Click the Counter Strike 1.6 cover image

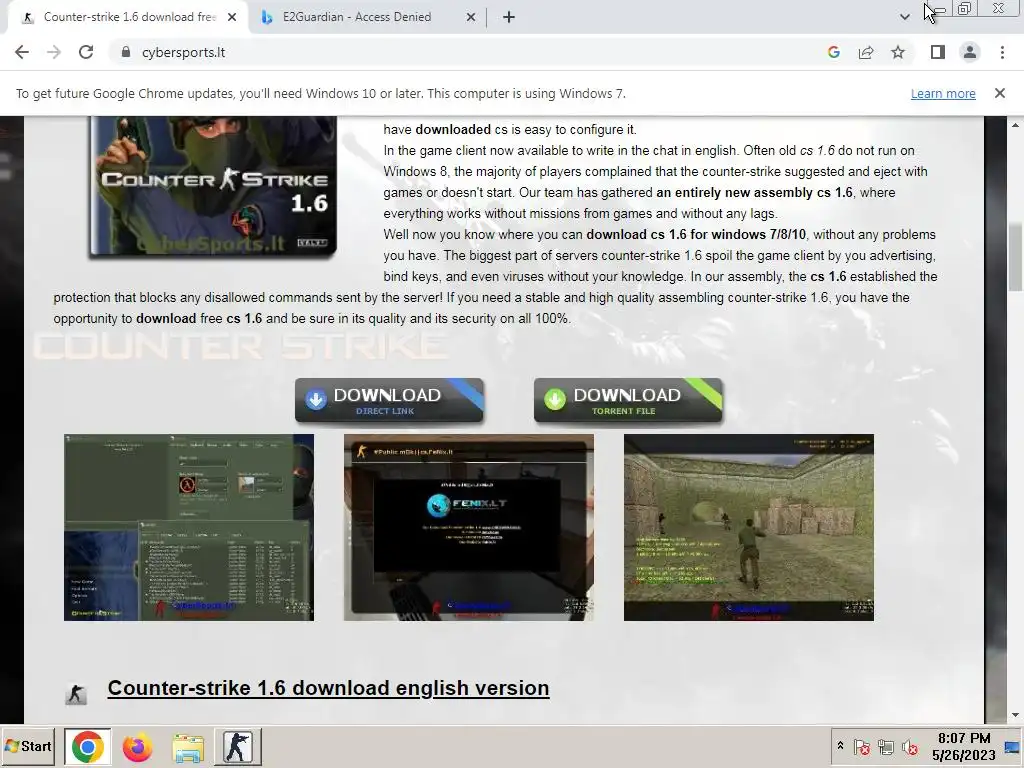[214, 185]
